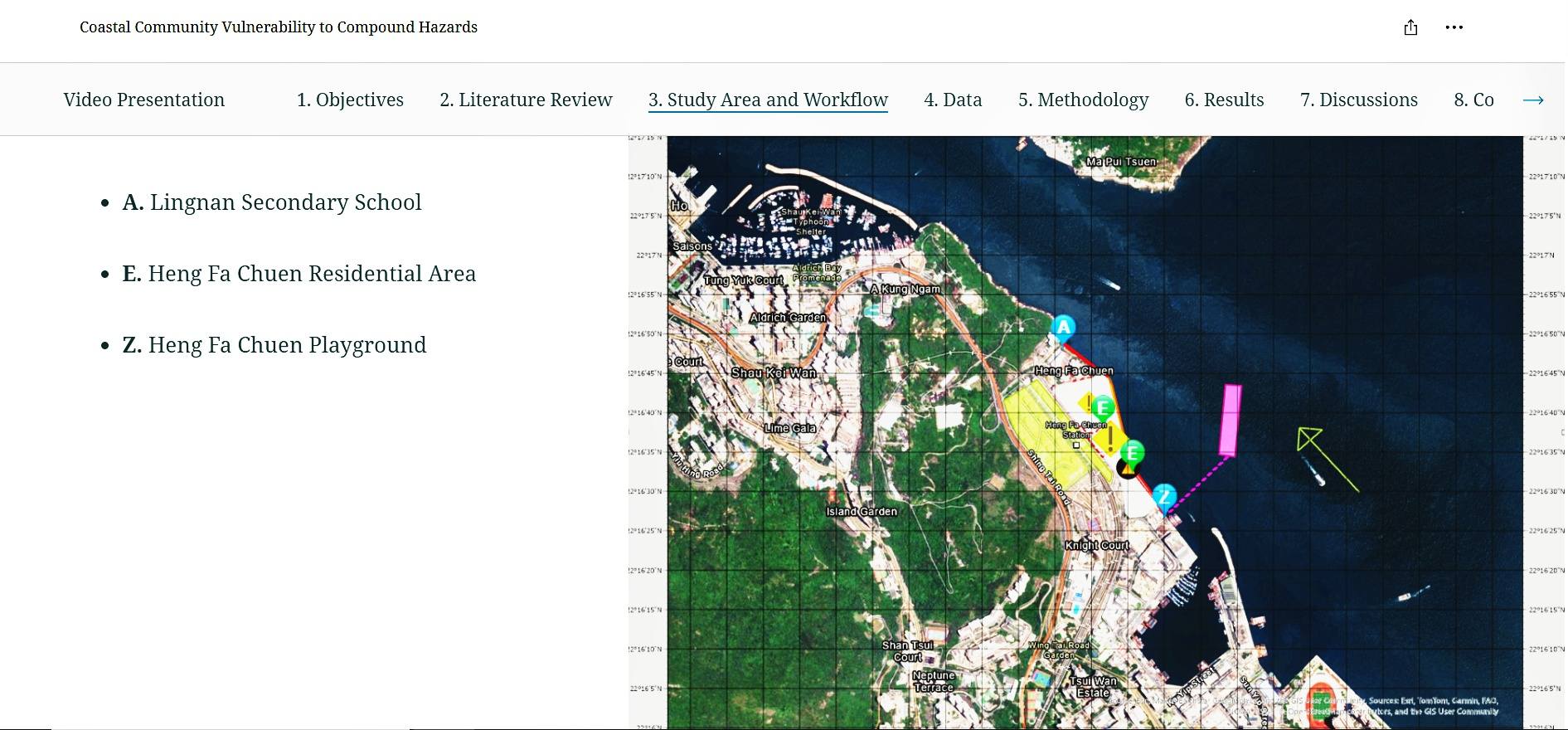Select the upper green E marker

coord(1102,407)
